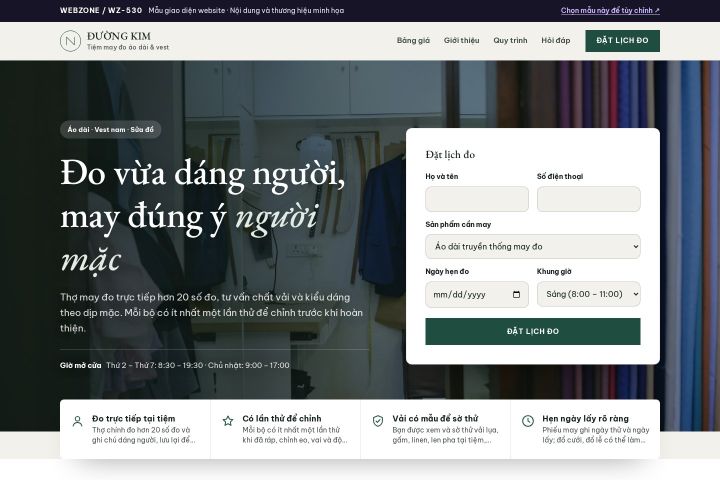Click the Hẹn ngày lấy rõ ràng title
The height and width of the screenshot is (480, 720).
point(585,418)
